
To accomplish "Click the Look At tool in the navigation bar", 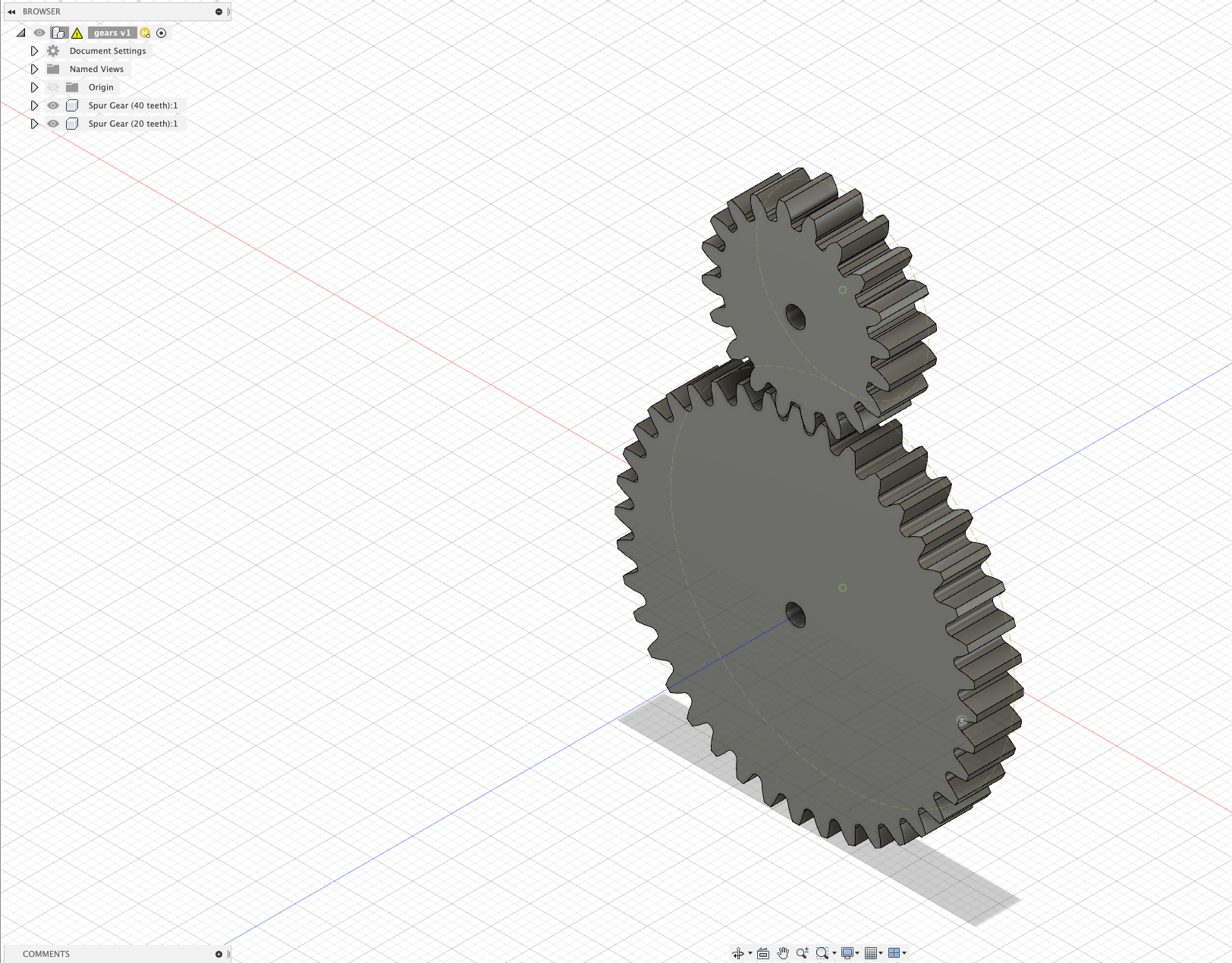I will coord(763,953).
